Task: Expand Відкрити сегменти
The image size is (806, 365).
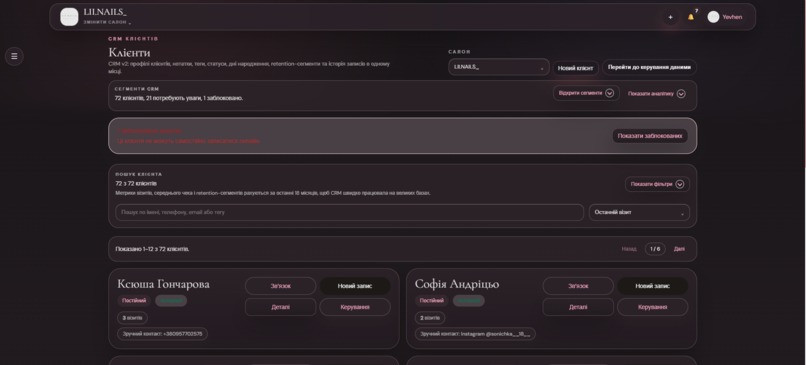Action: point(586,93)
